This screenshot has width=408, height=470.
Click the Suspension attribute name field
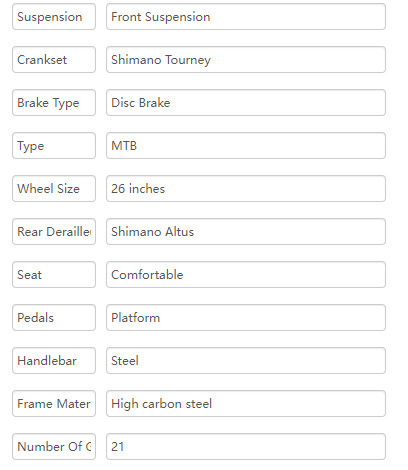coord(54,17)
